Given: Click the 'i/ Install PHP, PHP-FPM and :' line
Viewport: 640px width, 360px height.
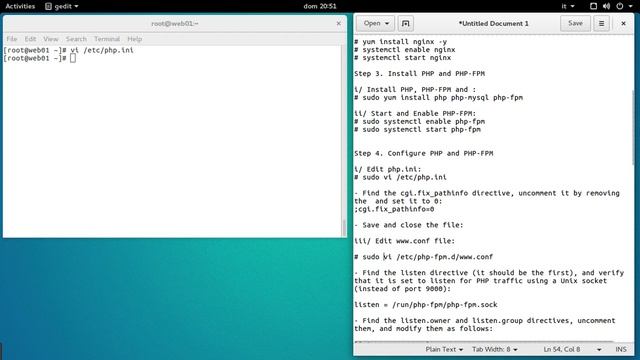Looking at the screenshot, I should [x=415, y=90].
